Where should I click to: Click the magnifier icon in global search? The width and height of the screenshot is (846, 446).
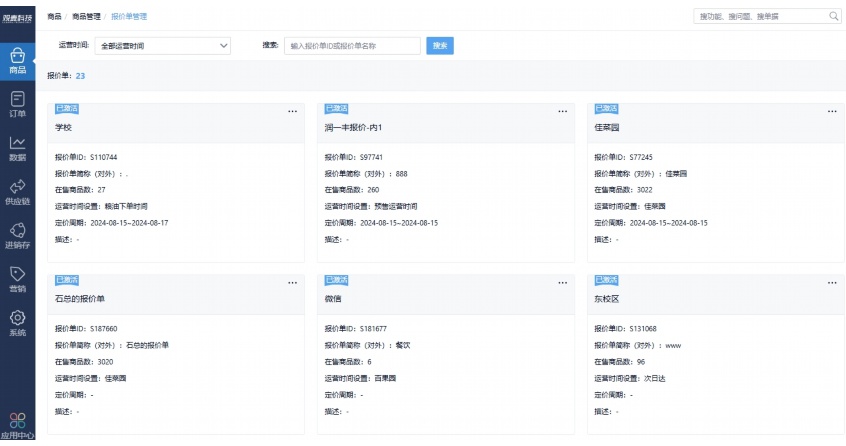coord(834,16)
